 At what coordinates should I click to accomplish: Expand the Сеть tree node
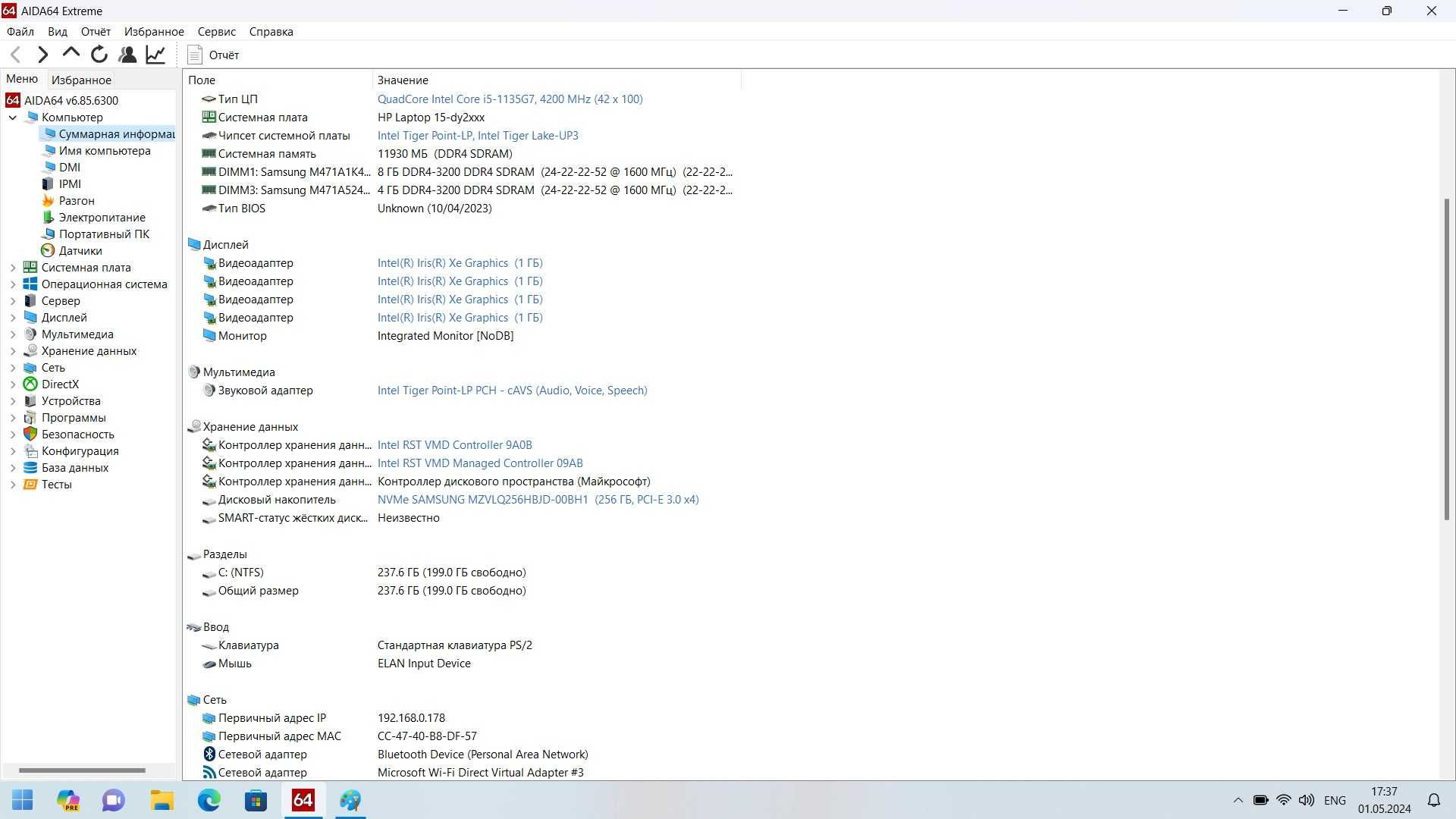coord(13,368)
